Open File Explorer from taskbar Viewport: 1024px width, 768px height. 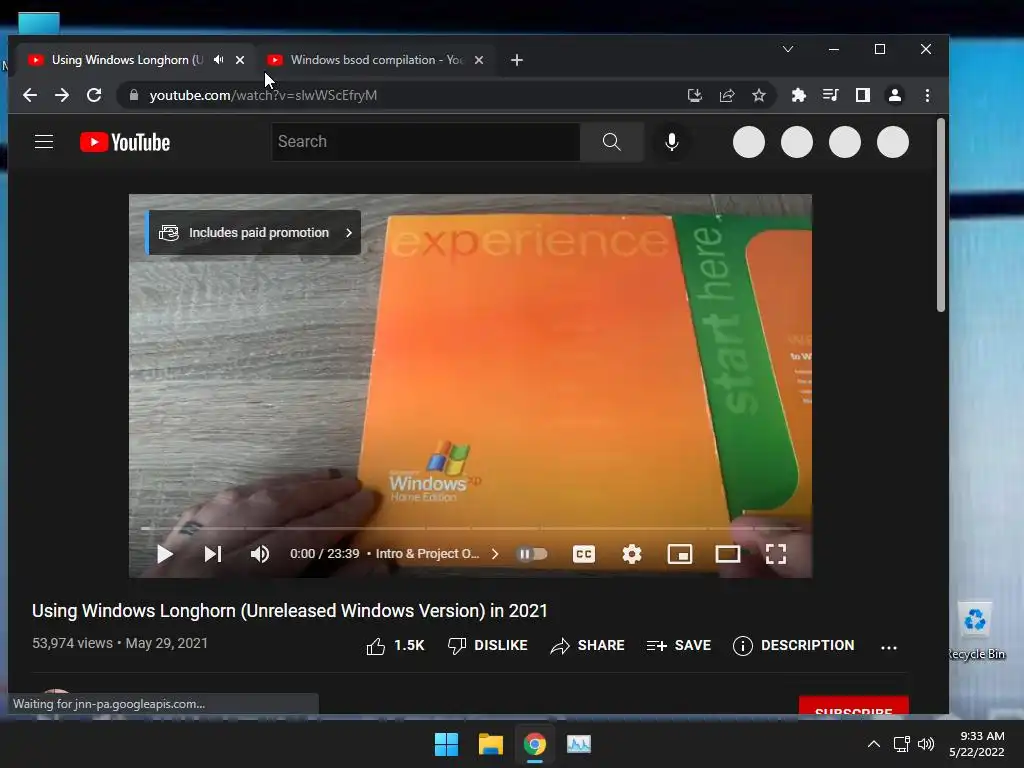490,744
